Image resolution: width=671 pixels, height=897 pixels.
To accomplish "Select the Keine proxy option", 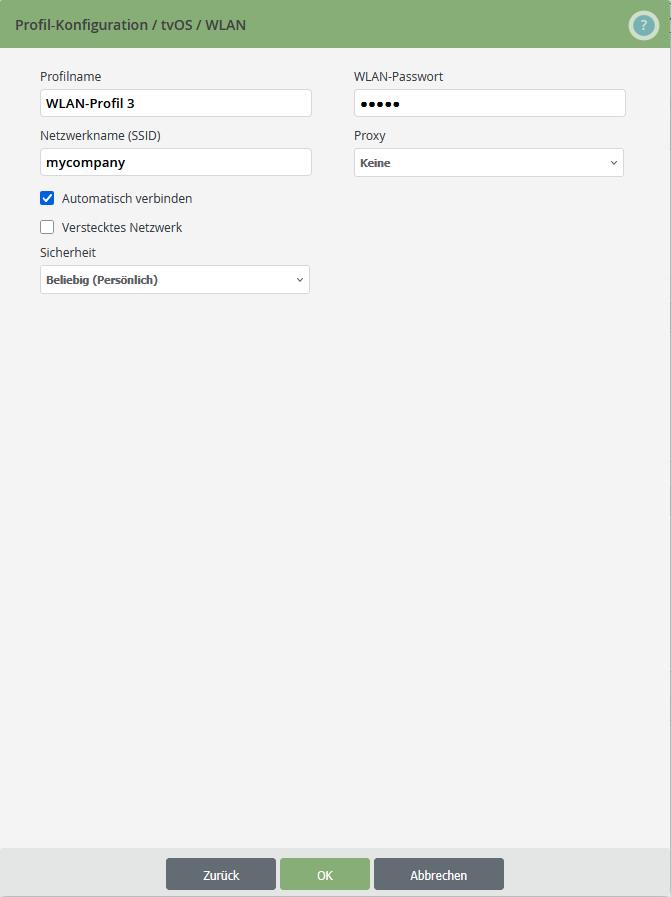I will click(488, 162).
